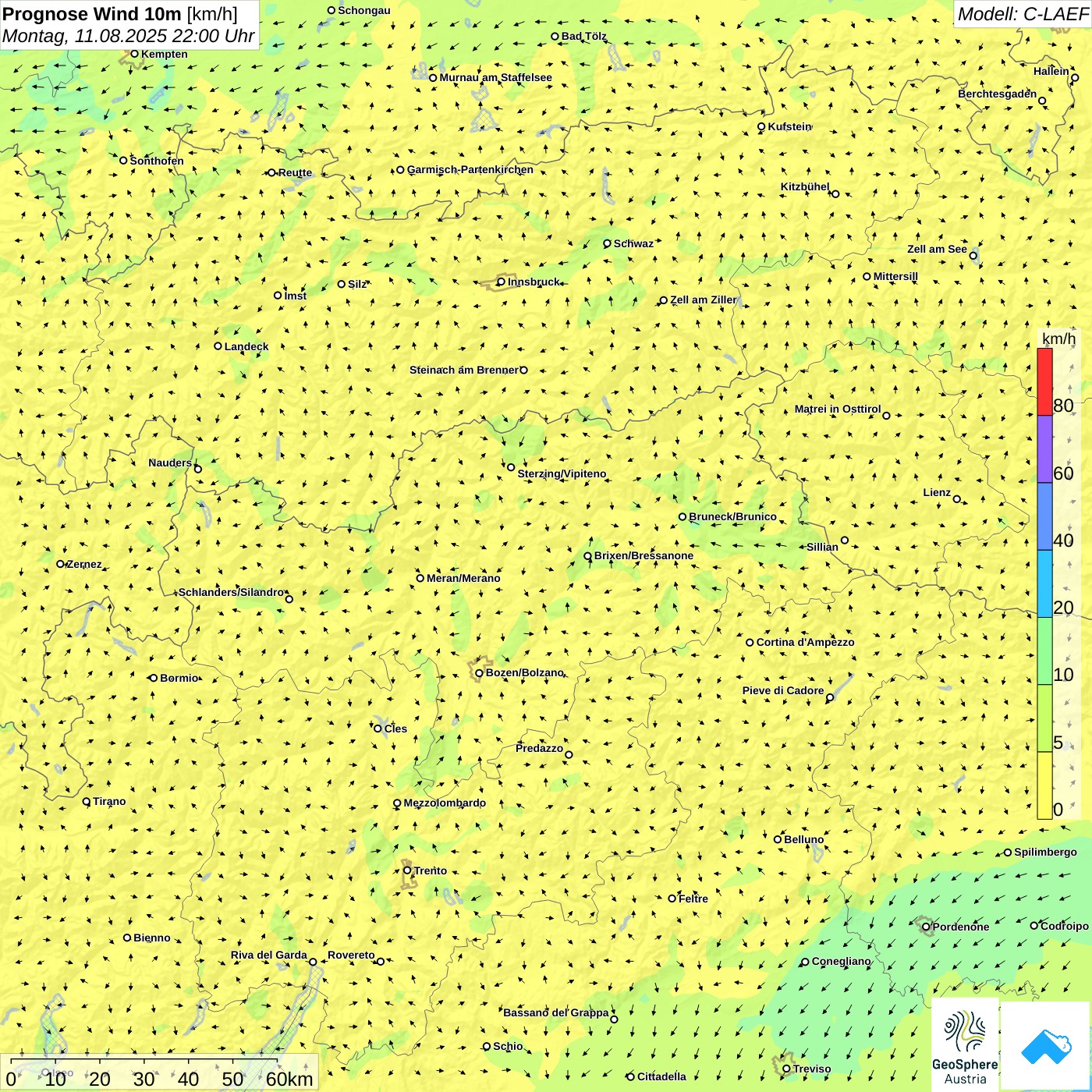Image resolution: width=1092 pixels, height=1092 pixels.
Task: Click the Murnau am Staffelsee label
Action: pyautogui.click(x=495, y=77)
